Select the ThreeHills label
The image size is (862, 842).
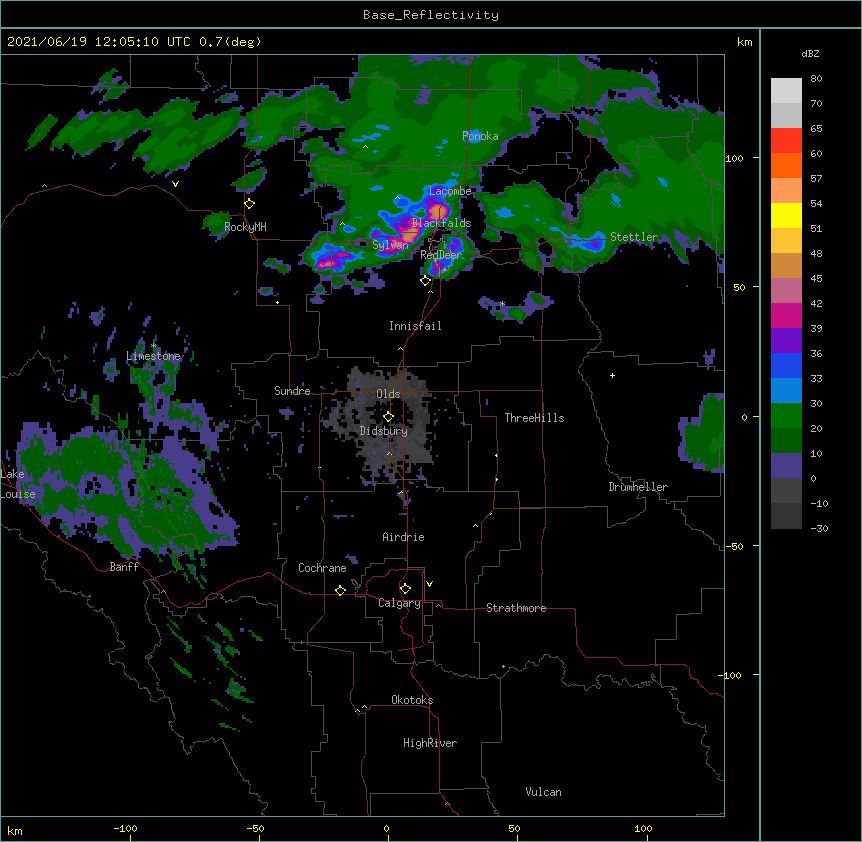(534, 418)
